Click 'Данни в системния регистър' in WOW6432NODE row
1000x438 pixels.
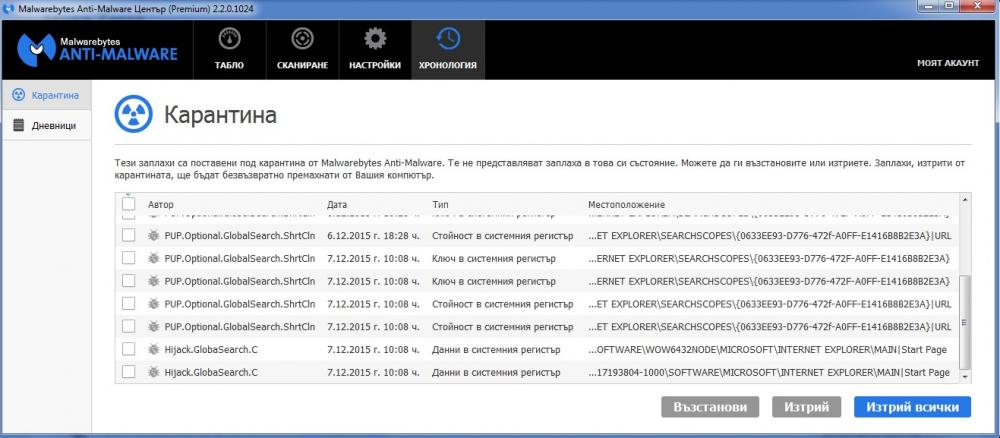click(x=496, y=349)
